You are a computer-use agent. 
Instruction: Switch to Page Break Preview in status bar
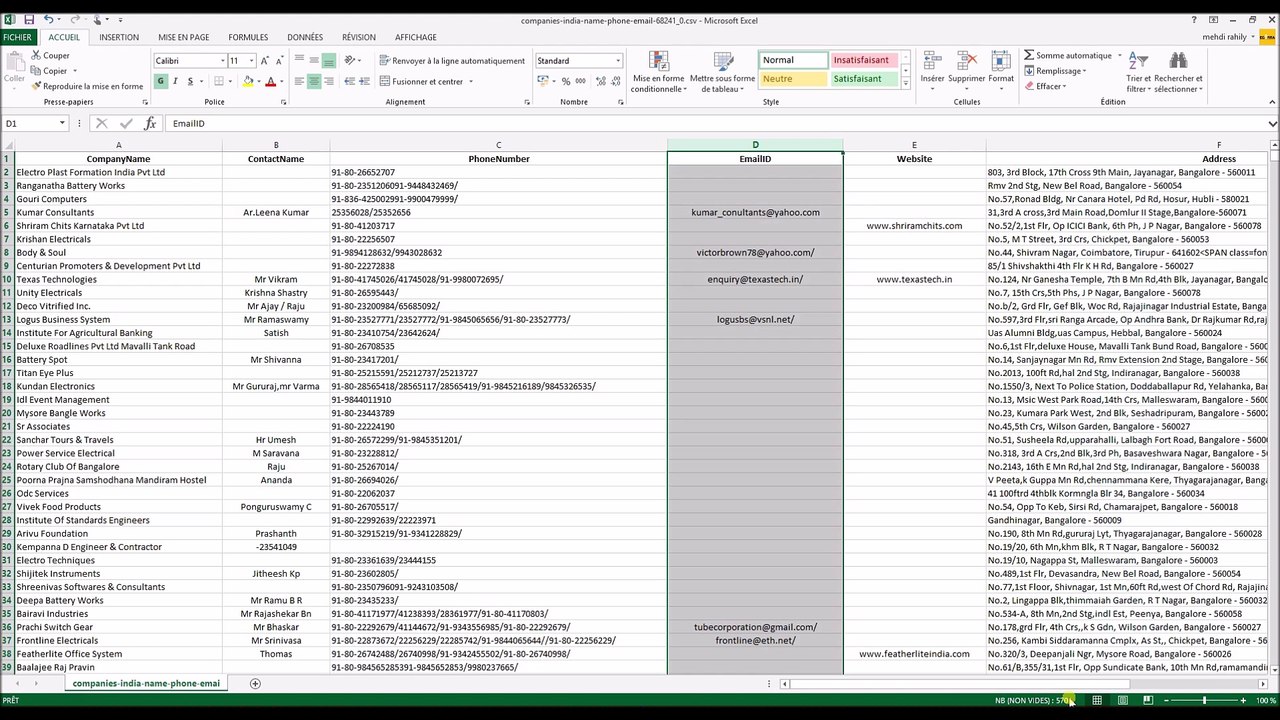(1147, 700)
